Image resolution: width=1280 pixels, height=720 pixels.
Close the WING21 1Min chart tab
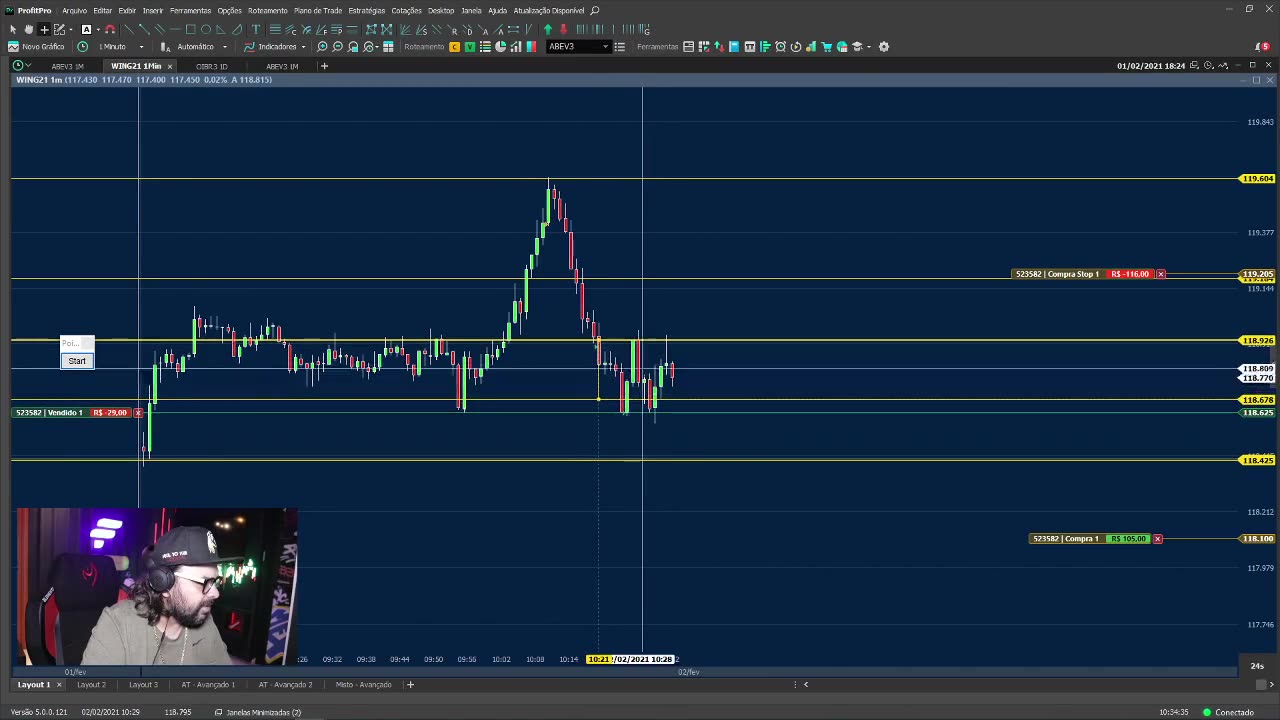(170, 66)
